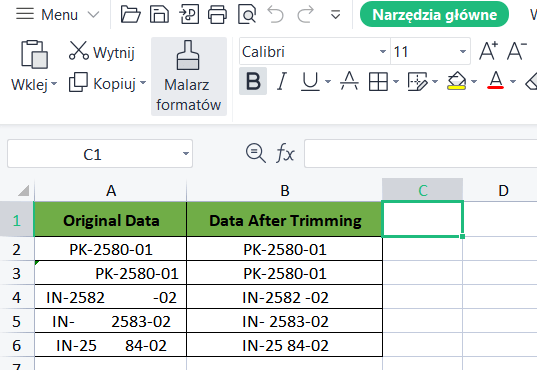The width and height of the screenshot is (537, 370).
Task: Select column D header
Action: pos(503,190)
